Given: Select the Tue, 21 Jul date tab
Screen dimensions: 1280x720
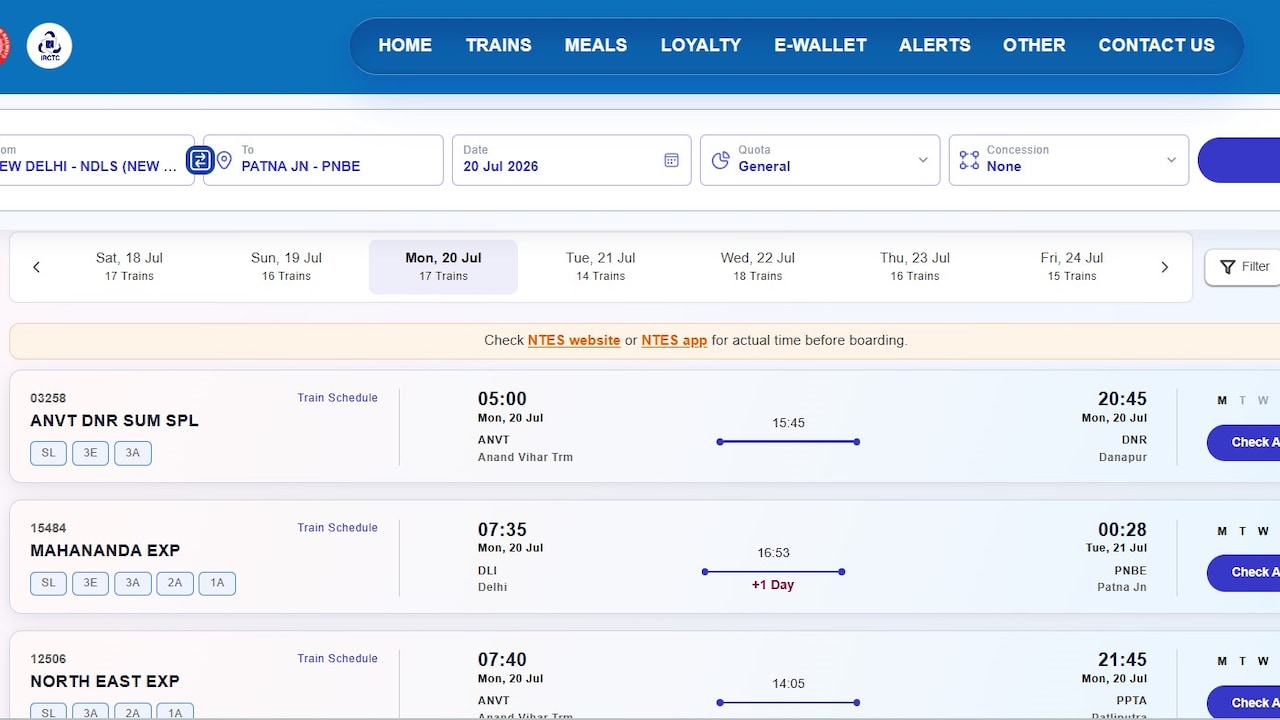Looking at the screenshot, I should (x=600, y=267).
